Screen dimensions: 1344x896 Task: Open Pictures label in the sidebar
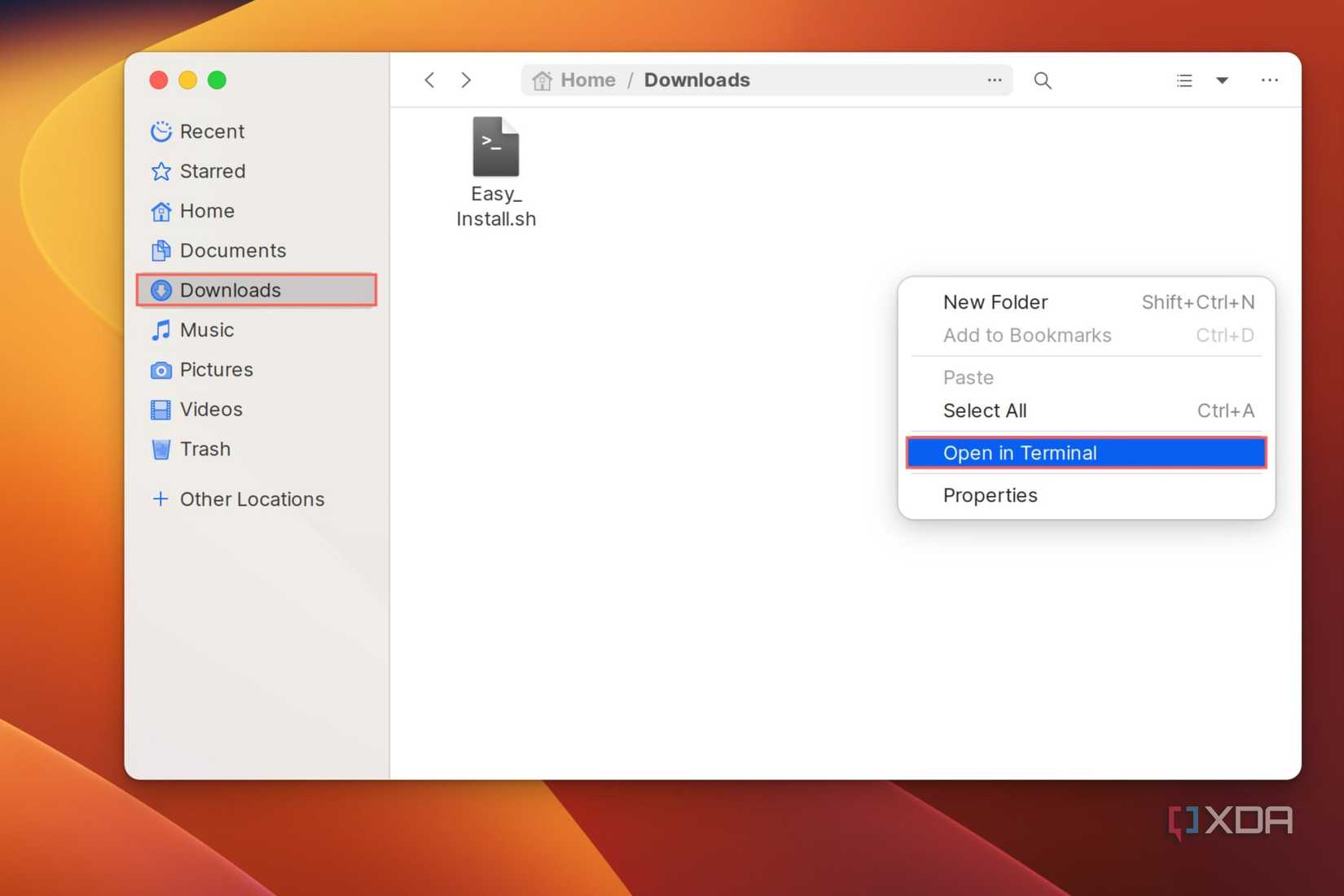[x=217, y=370]
